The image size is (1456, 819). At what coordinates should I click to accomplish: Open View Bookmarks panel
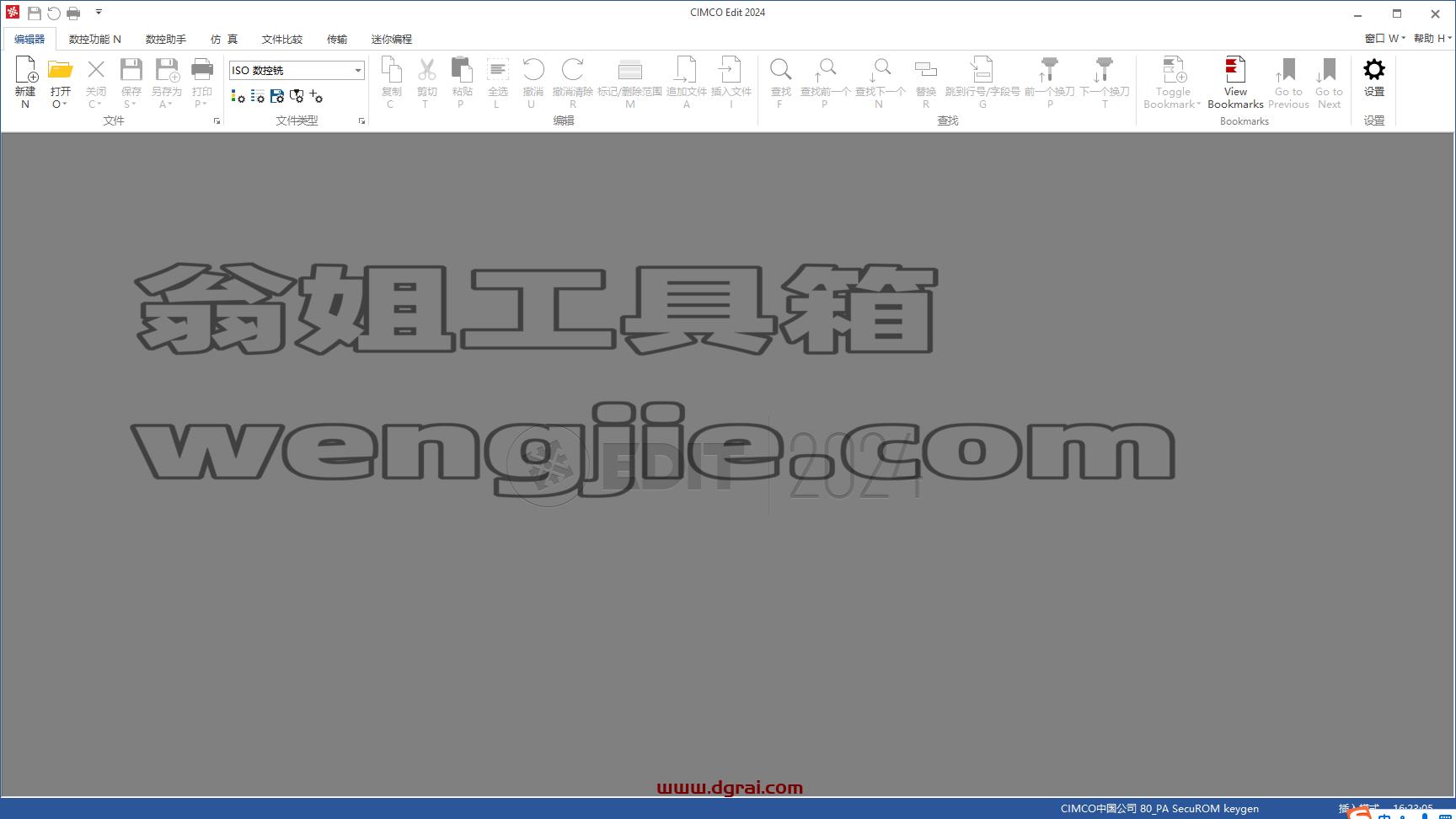[x=1235, y=82]
